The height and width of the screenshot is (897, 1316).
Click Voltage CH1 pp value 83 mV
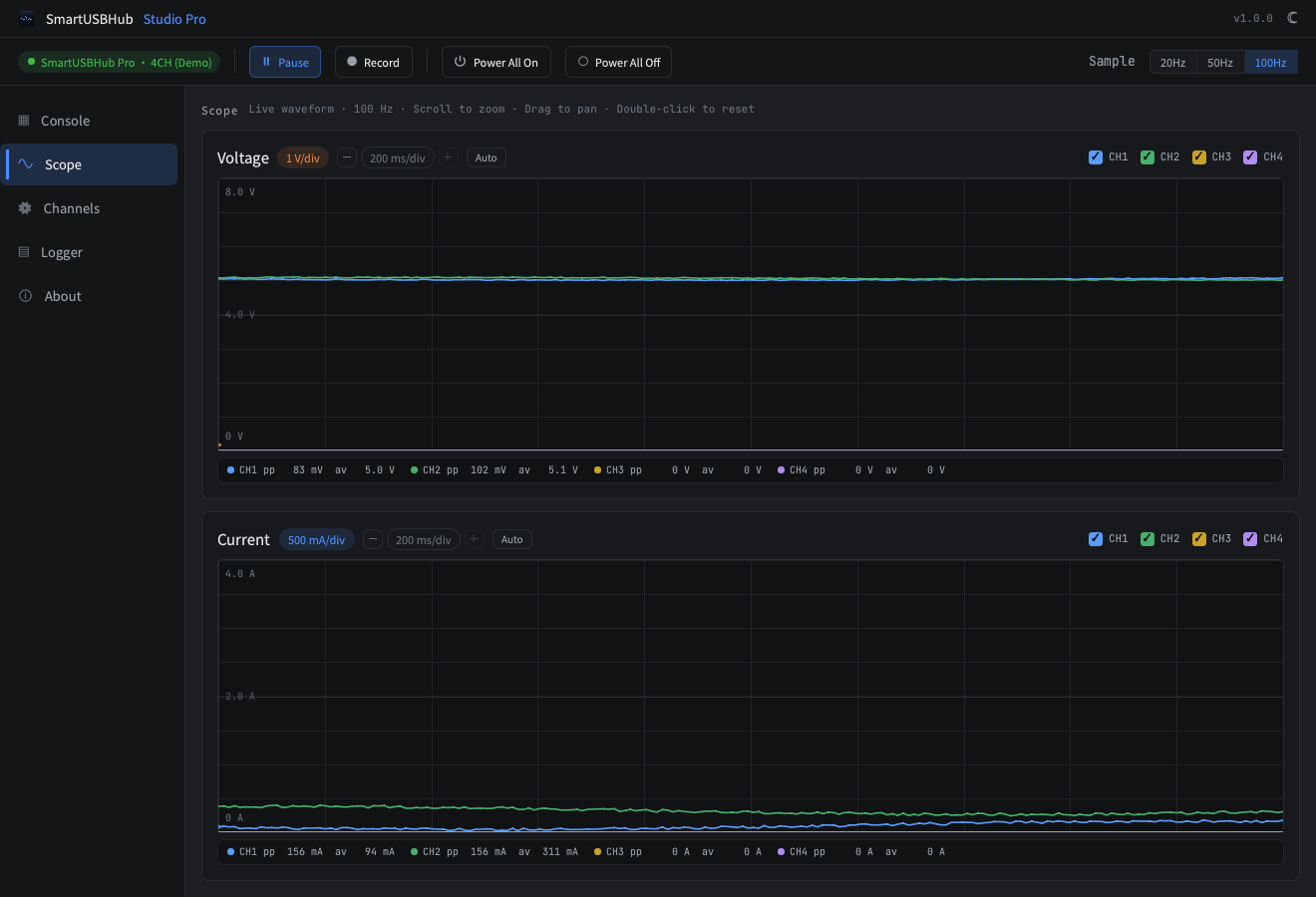pos(307,470)
